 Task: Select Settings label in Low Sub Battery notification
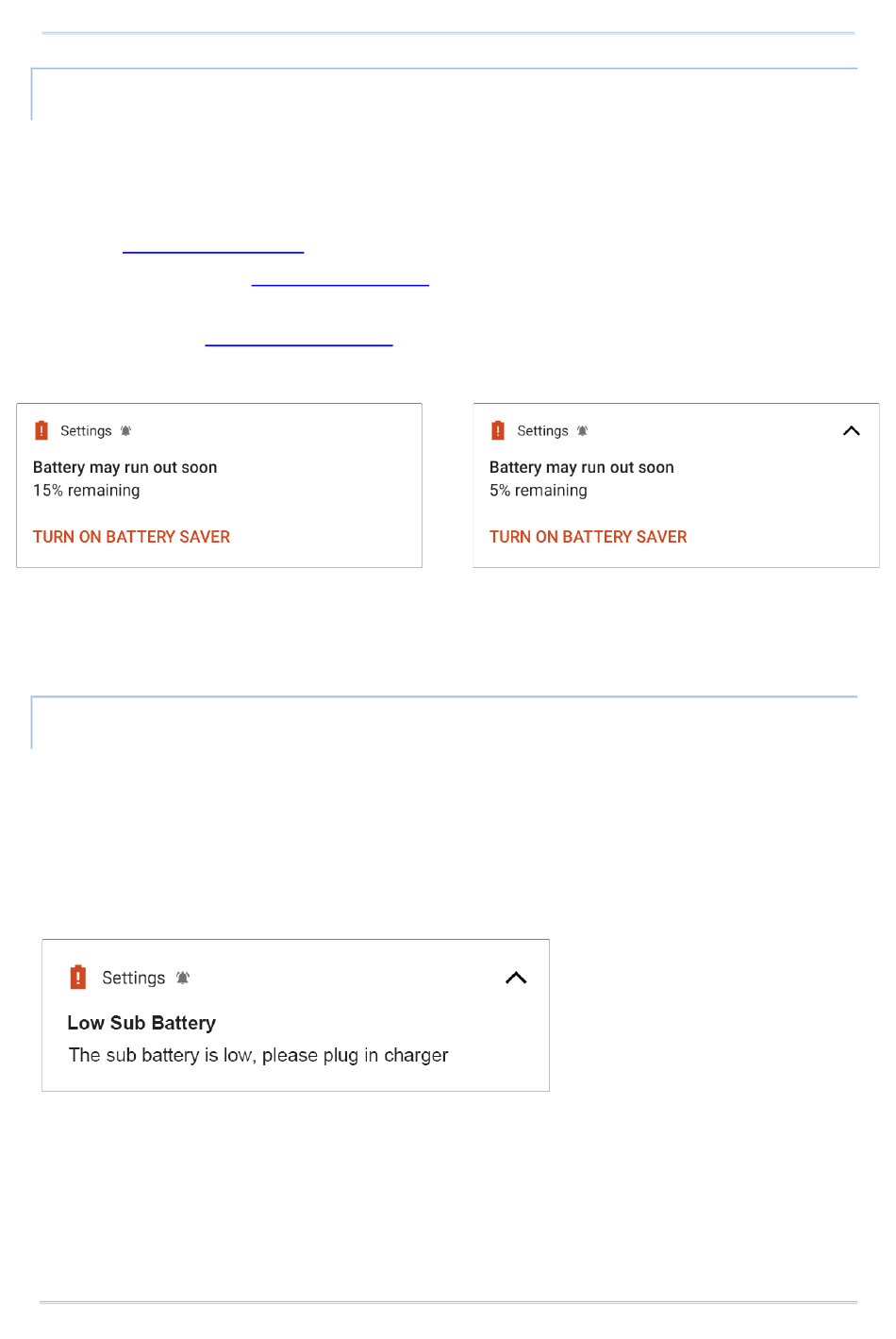[x=133, y=978]
